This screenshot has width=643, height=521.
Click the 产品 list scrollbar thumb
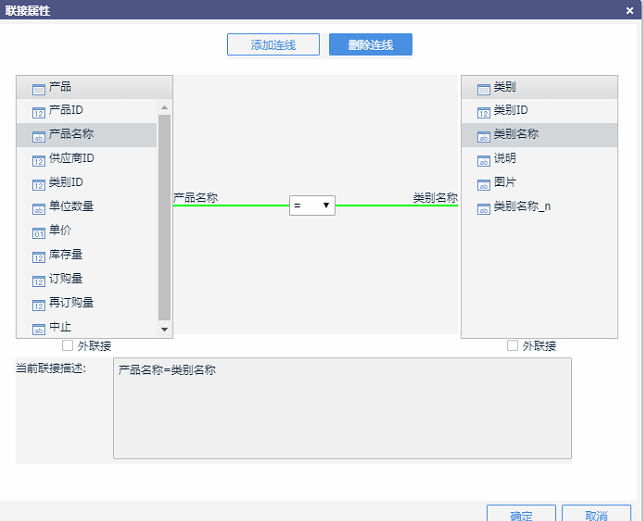[x=164, y=217]
